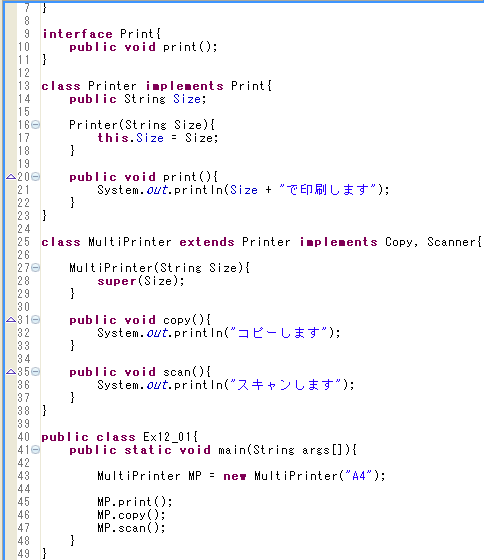Click the "A4" string literal
Screen dimensions: 484x560
click(x=359, y=476)
